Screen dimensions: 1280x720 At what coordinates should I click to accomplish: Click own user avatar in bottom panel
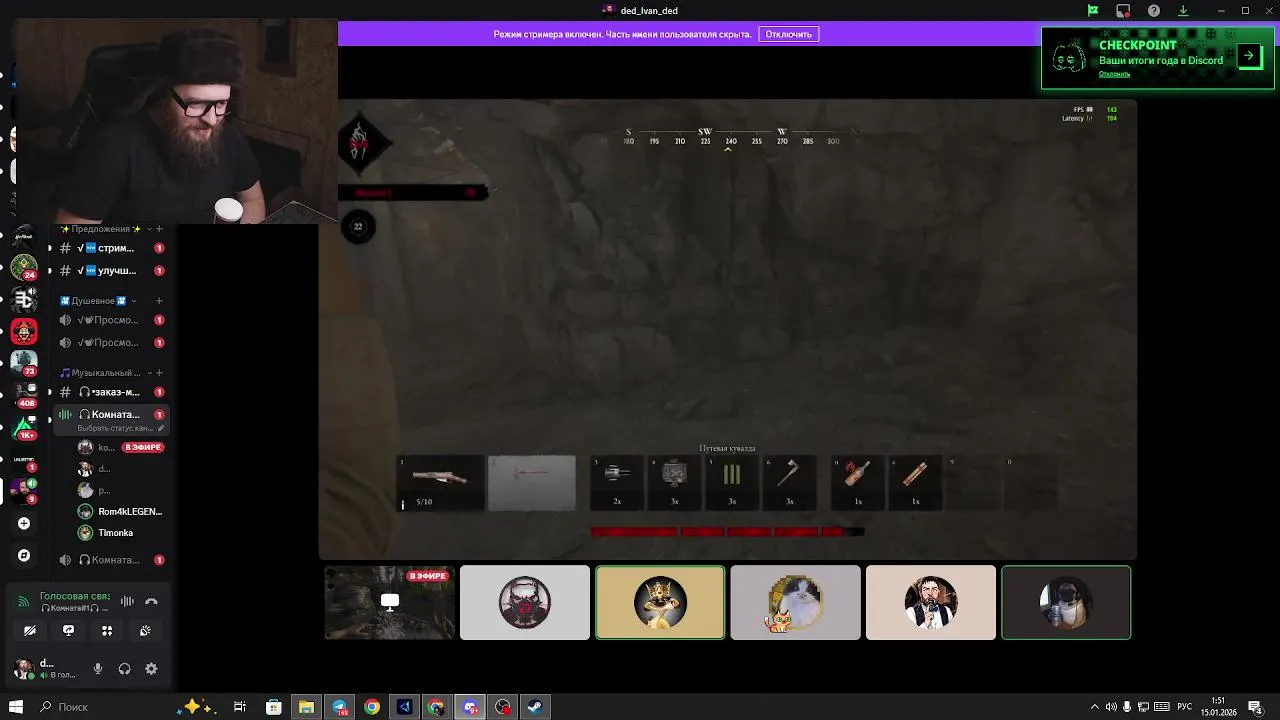(23, 668)
